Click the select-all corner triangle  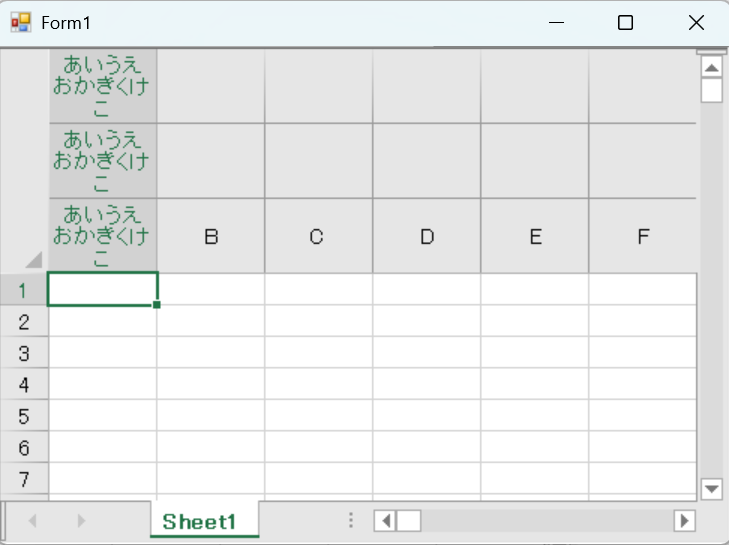click(x=34, y=259)
